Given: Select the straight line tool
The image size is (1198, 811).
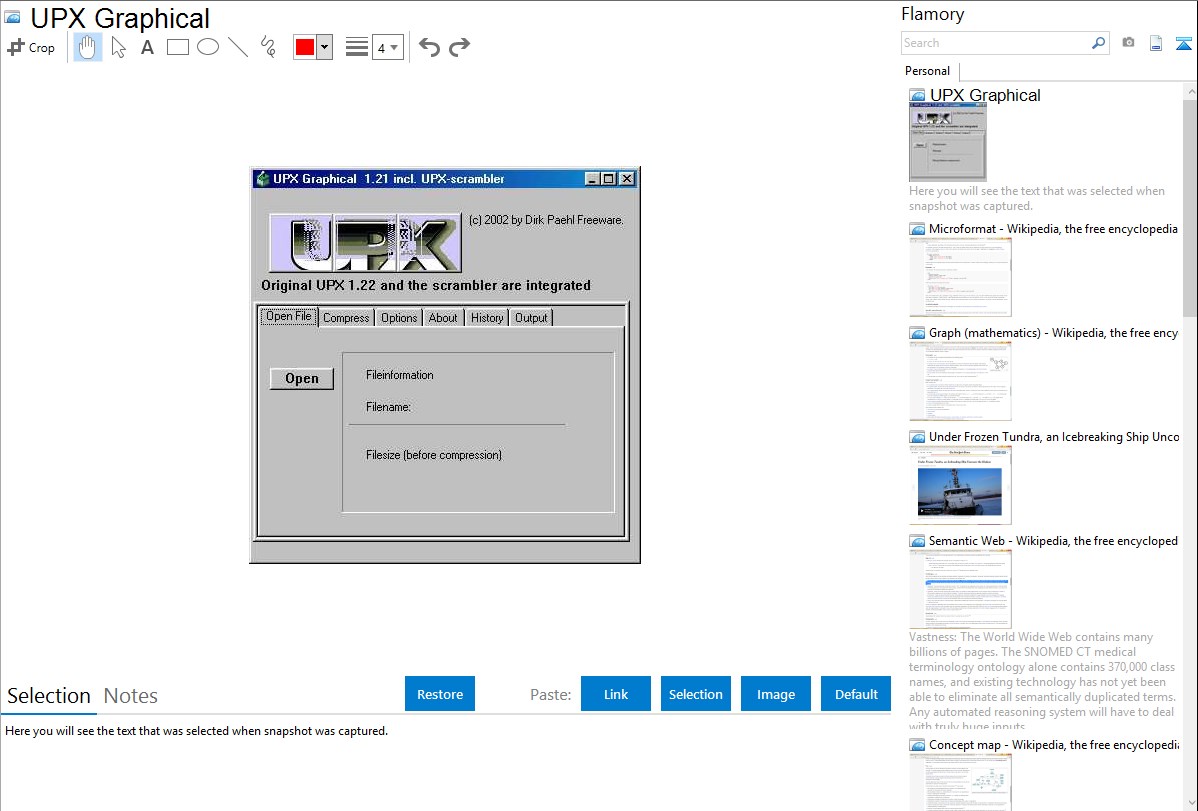Looking at the screenshot, I should click(238, 47).
